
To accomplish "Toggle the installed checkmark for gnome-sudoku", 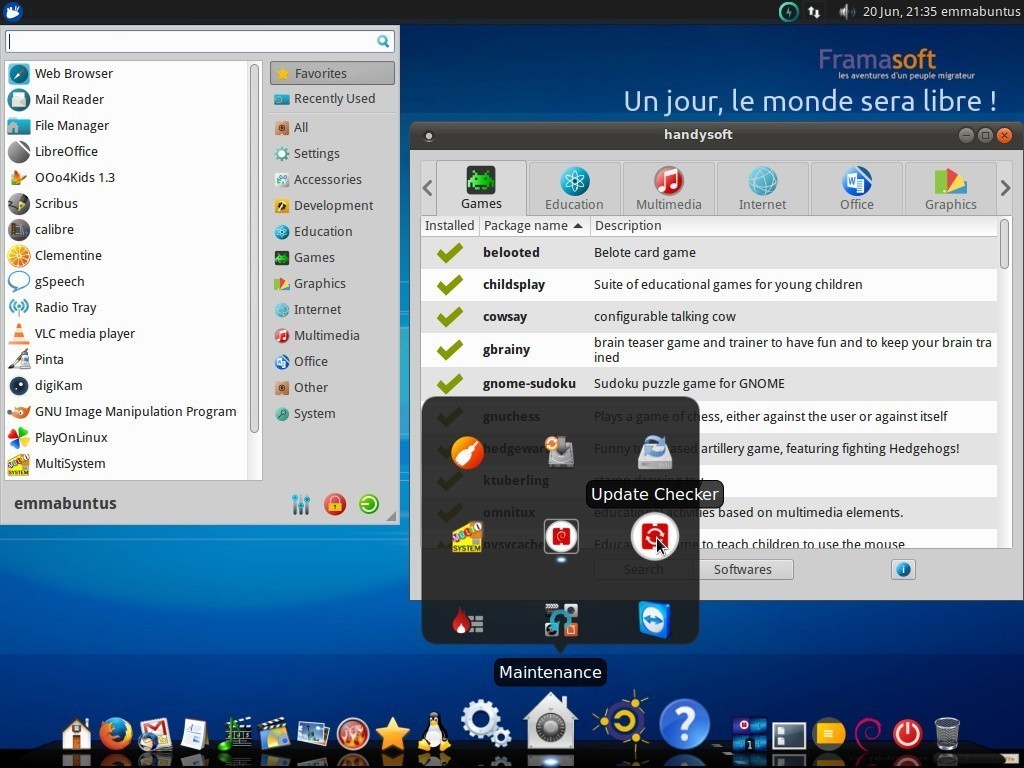I will point(450,383).
